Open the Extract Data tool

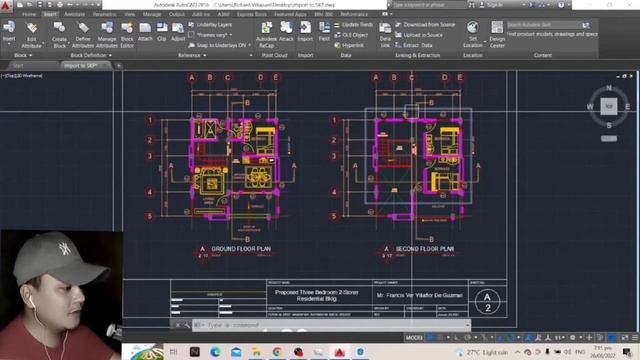click(414, 45)
